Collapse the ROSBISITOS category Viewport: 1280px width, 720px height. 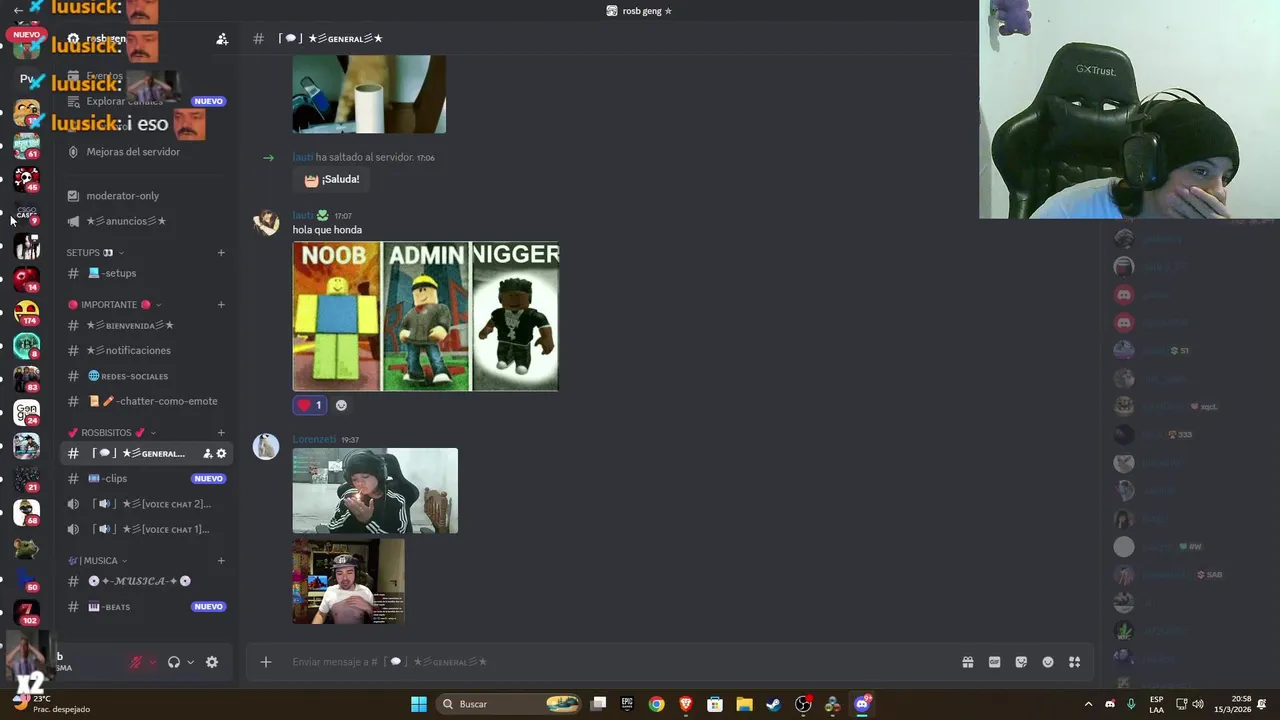pyautogui.click(x=111, y=433)
